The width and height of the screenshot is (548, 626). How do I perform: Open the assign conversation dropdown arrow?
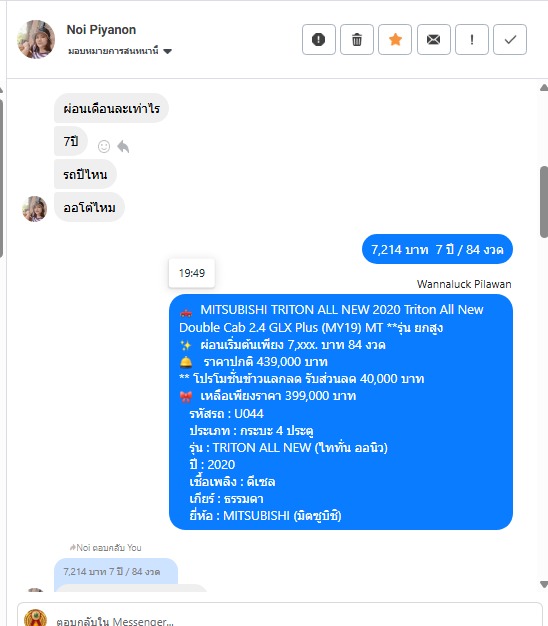pyautogui.click(x=168, y=51)
